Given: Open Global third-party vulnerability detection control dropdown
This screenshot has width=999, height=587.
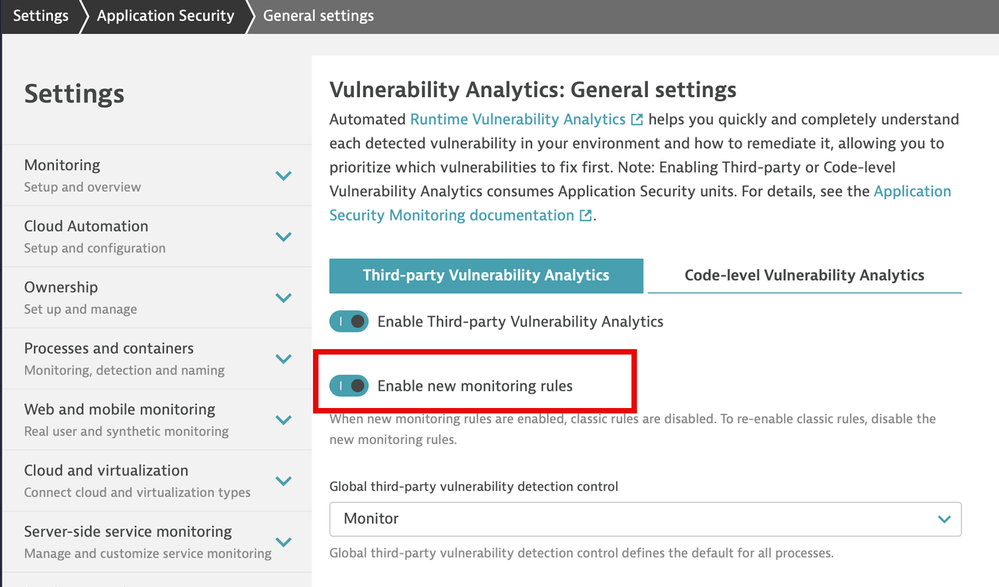Looking at the screenshot, I should (645, 519).
